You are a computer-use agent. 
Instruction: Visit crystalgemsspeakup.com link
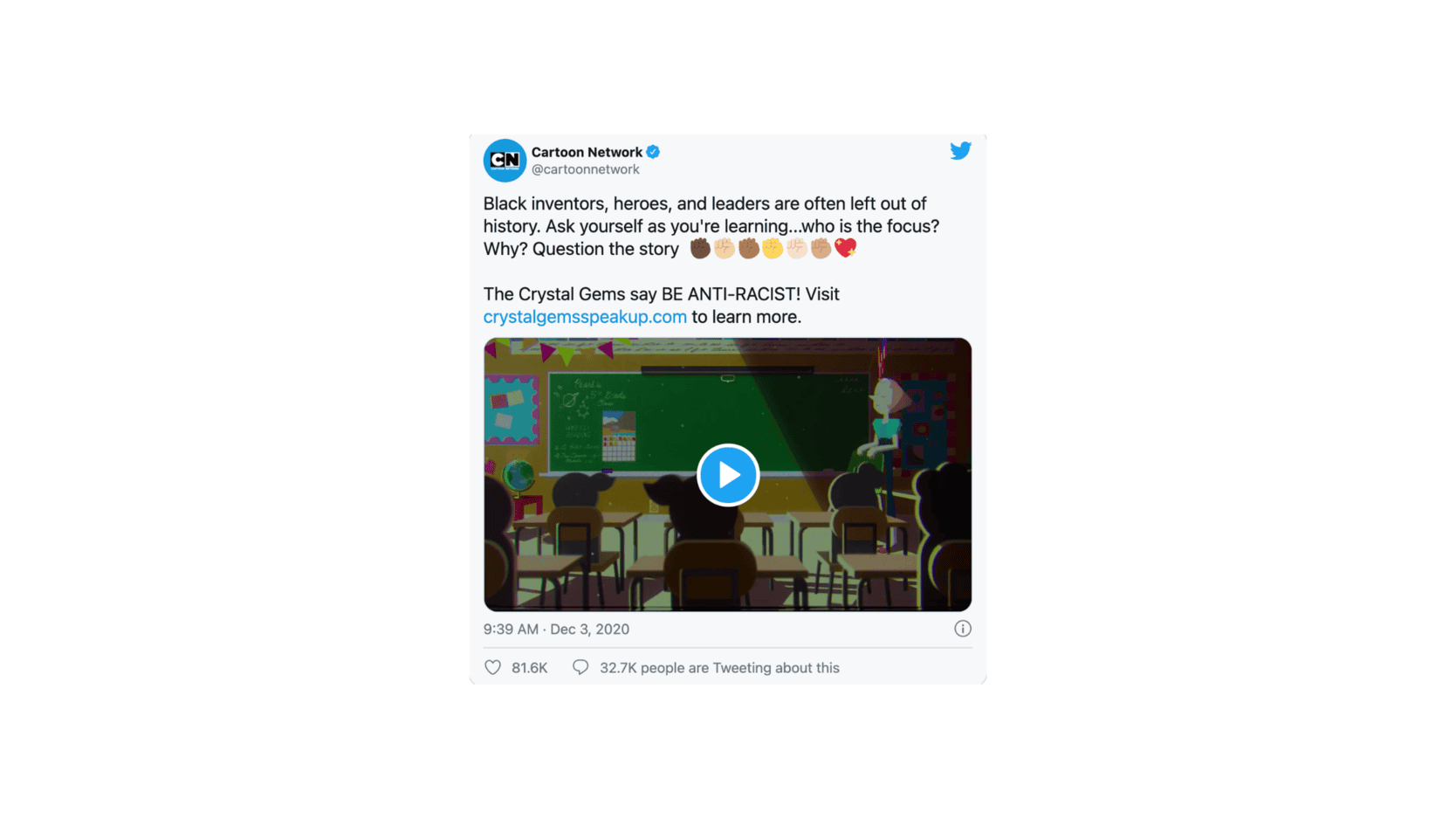585,317
